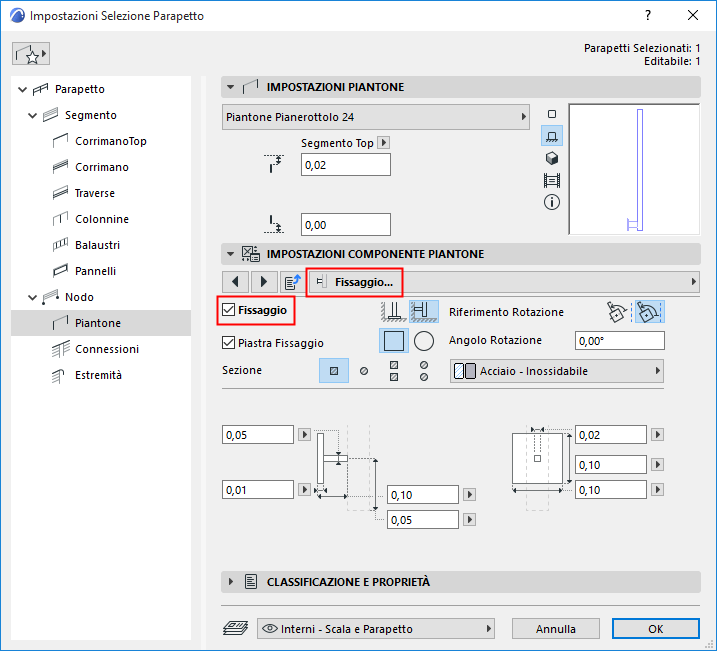Choose square fixing plate shape
Image resolution: width=717 pixels, height=651 pixels.
click(x=394, y=341)
